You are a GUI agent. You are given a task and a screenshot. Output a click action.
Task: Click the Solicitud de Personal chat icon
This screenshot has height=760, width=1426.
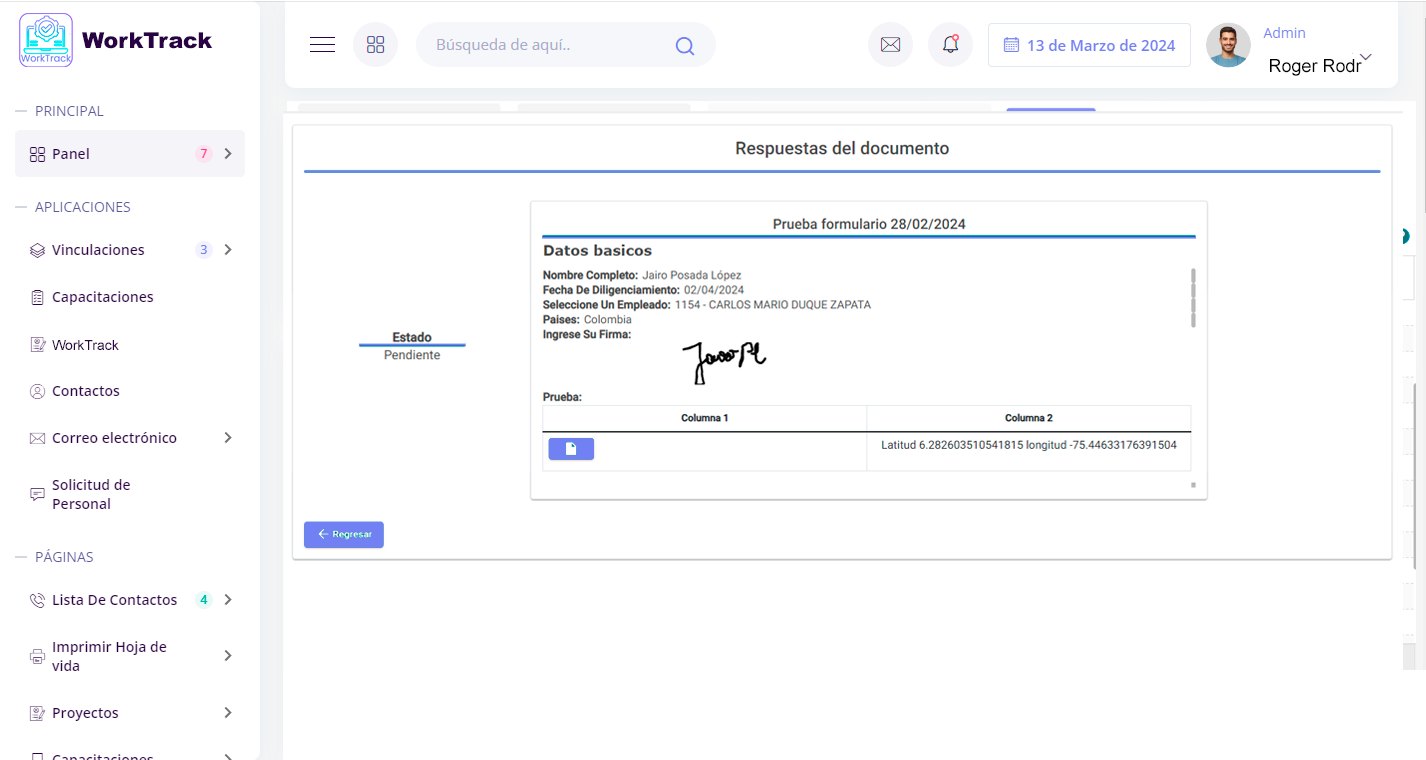click(37, 494)
